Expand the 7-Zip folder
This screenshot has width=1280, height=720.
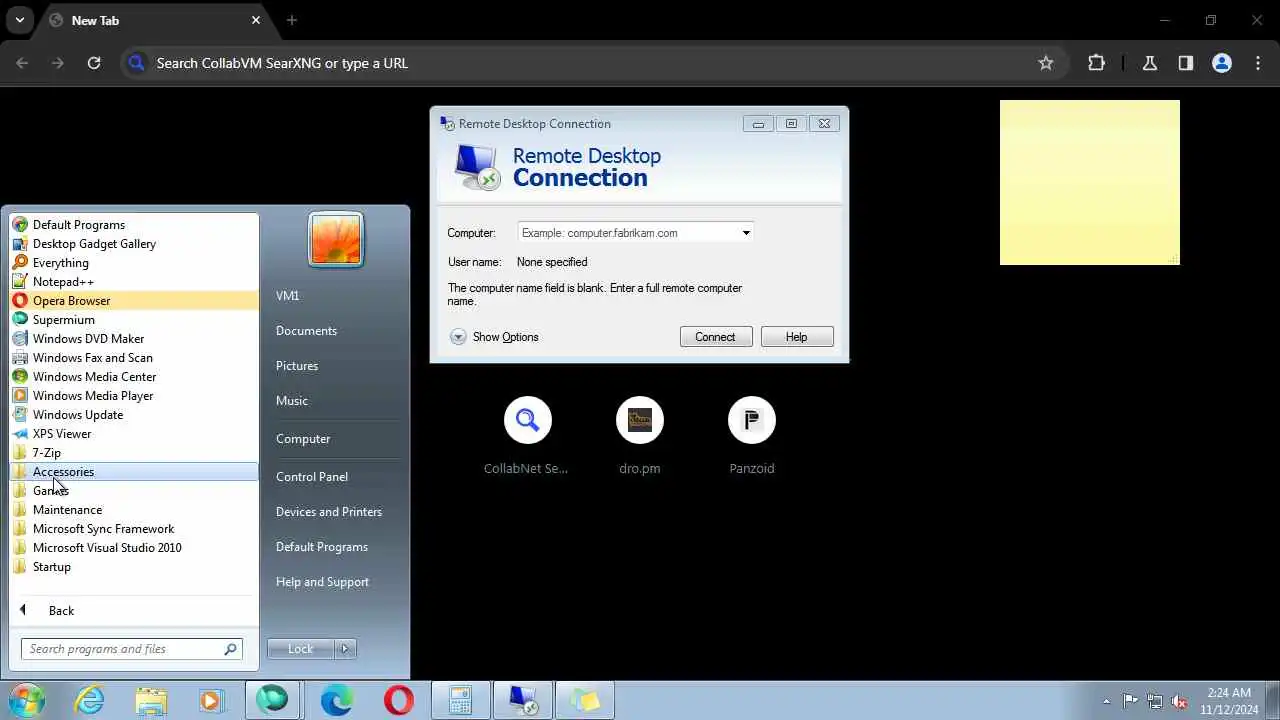[134, 453]
